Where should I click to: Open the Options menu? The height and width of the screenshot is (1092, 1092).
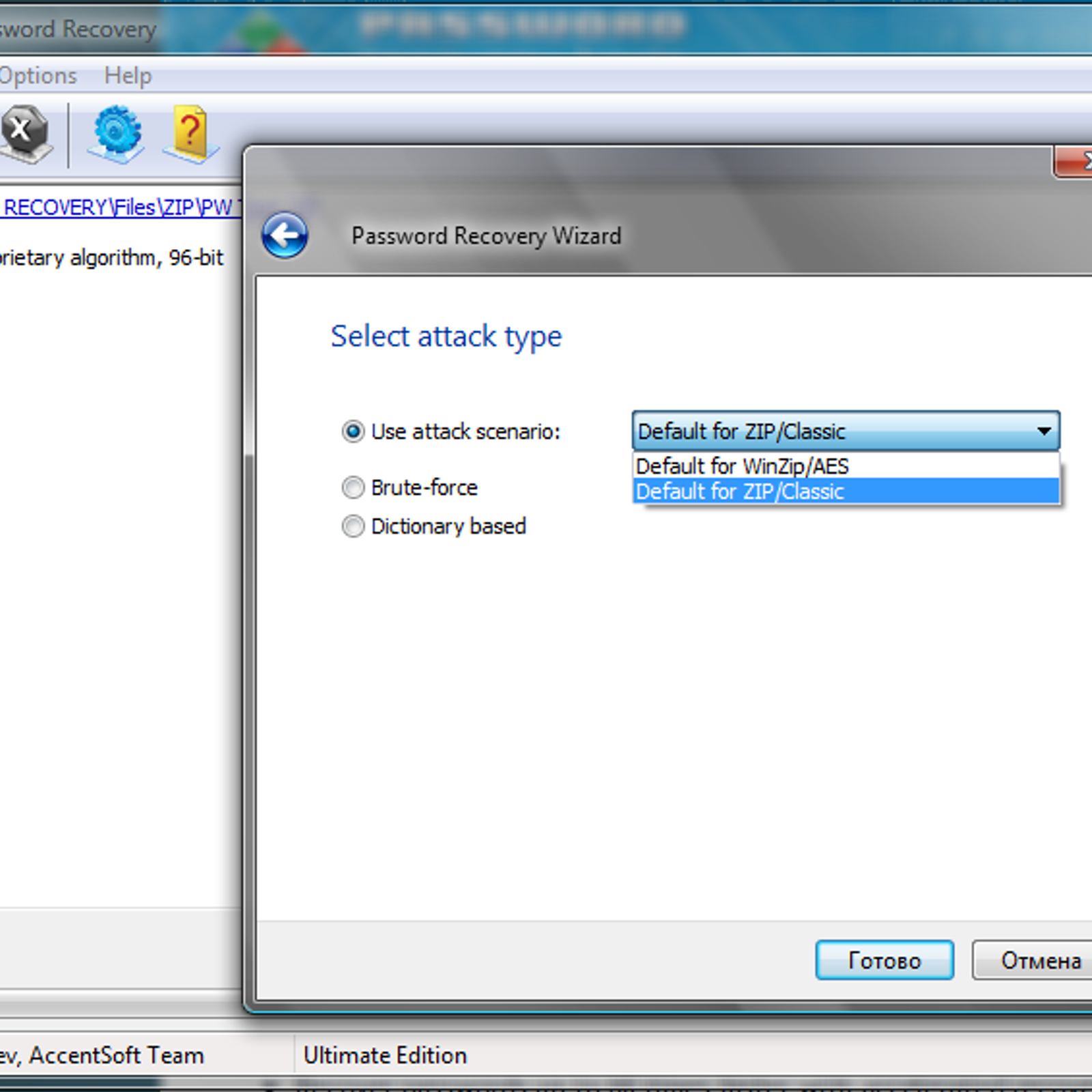38,75
